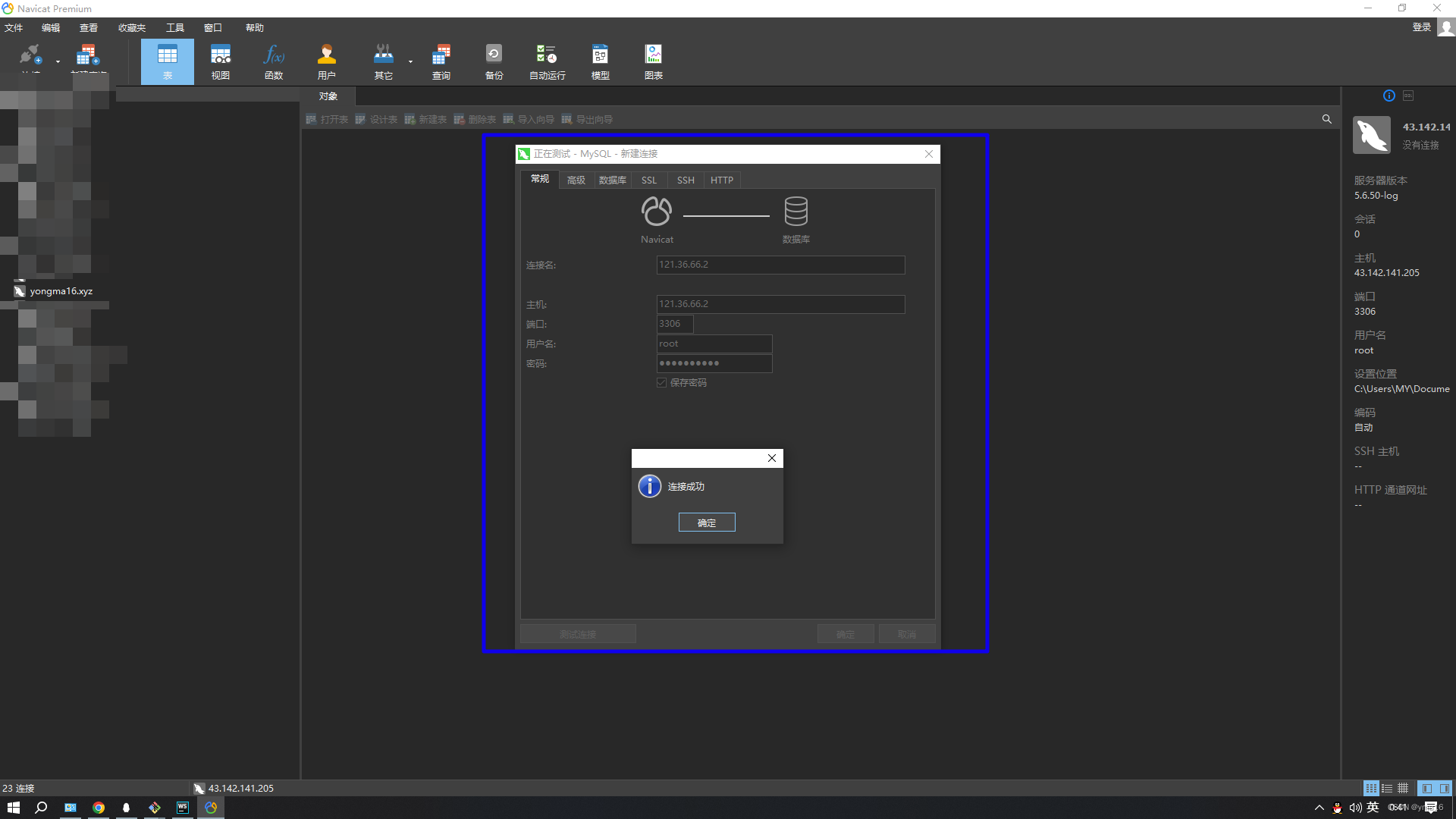Screen dimensions: 1456x819
Task: Close the 连接成功 message box
Action: tap(772, 458)
